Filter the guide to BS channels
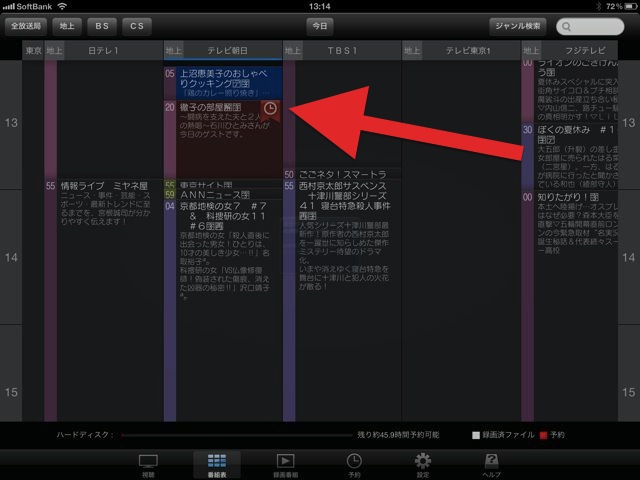640x480 pixels. (x=102, y=26)
